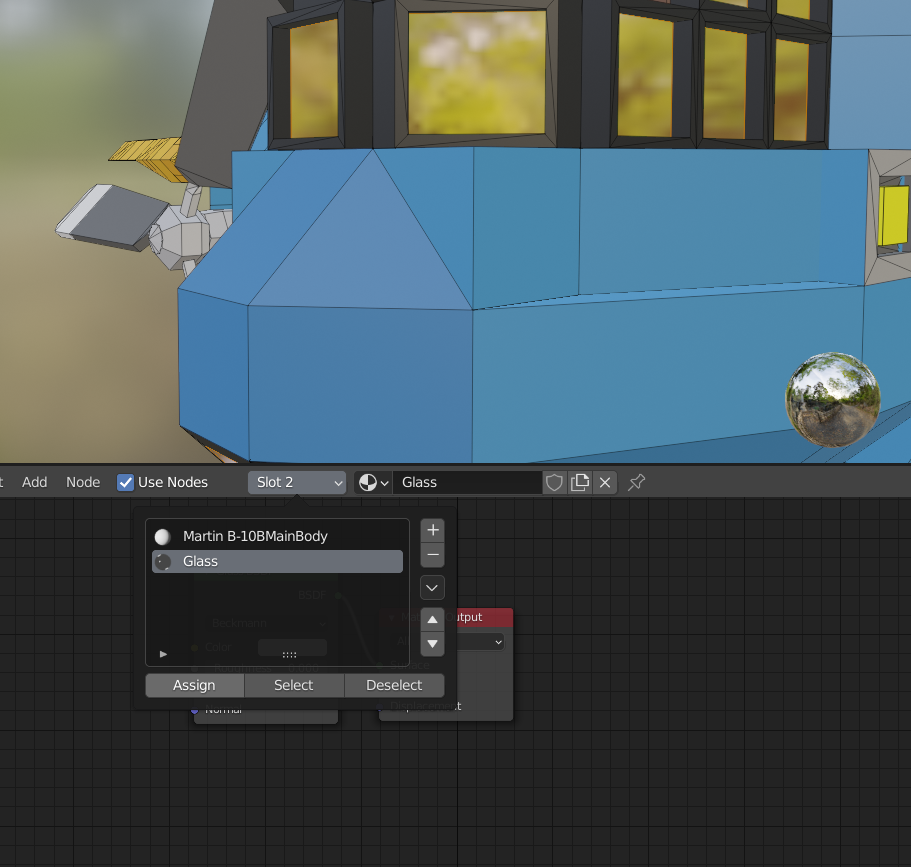Select the Glass material slot row

pyautogui.click(x=277, y=561)
